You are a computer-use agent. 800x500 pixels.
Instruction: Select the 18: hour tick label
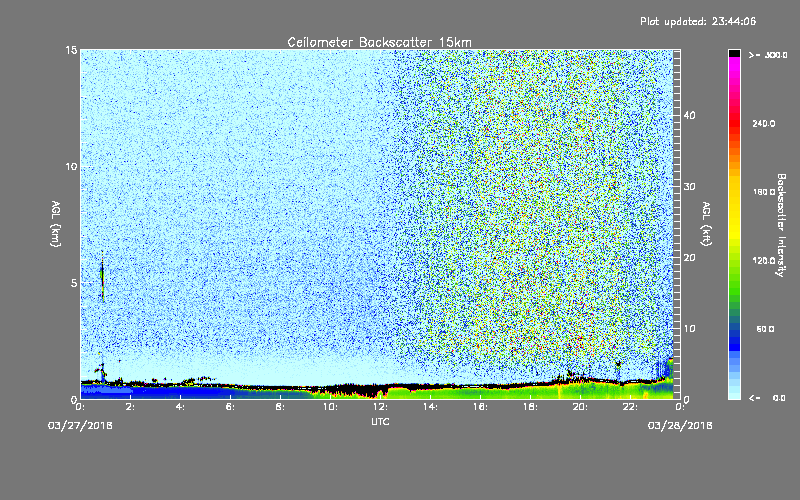[530, 407]
